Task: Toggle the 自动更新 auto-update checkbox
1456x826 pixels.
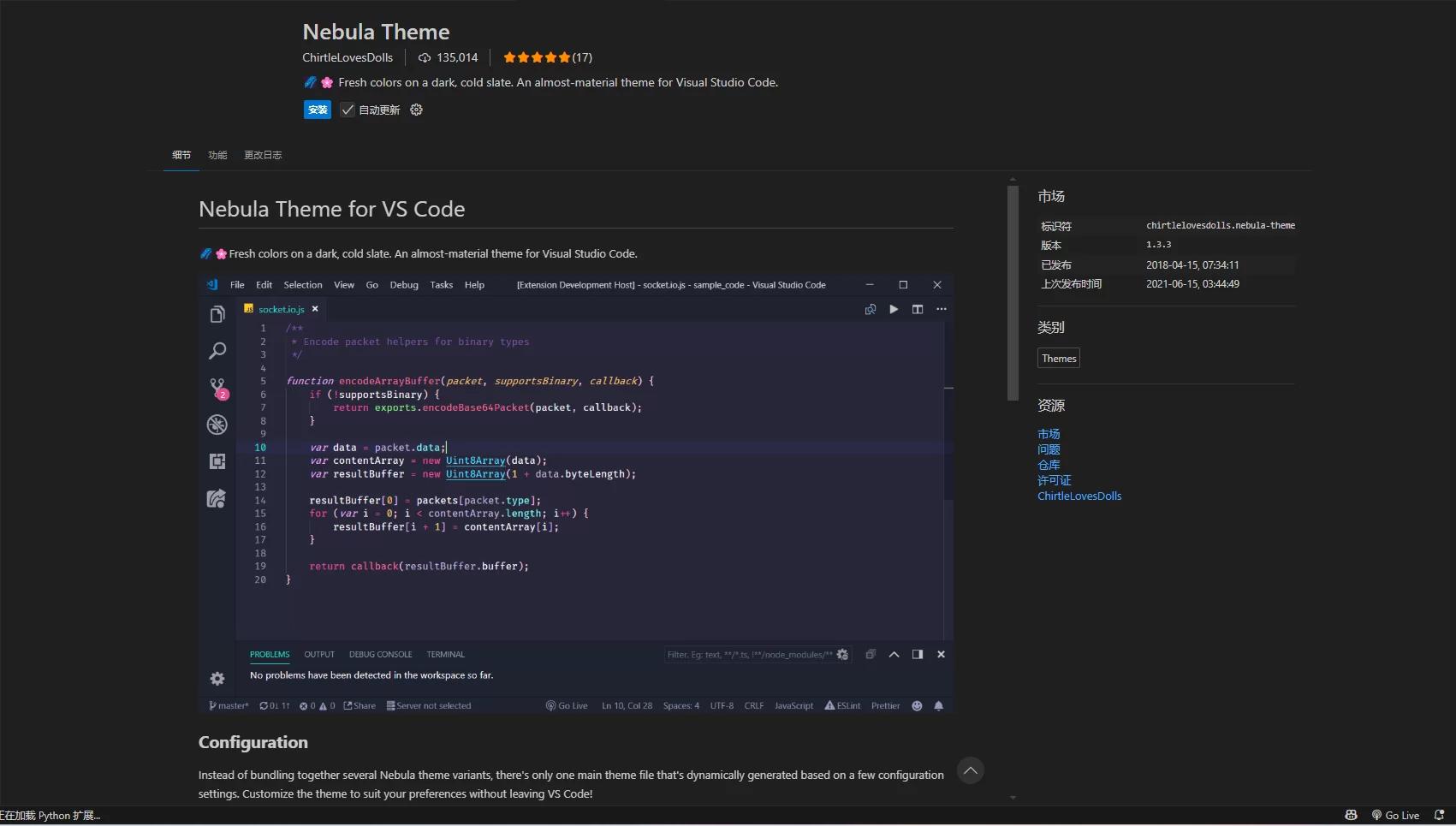Action: click(x=348, y=110)
